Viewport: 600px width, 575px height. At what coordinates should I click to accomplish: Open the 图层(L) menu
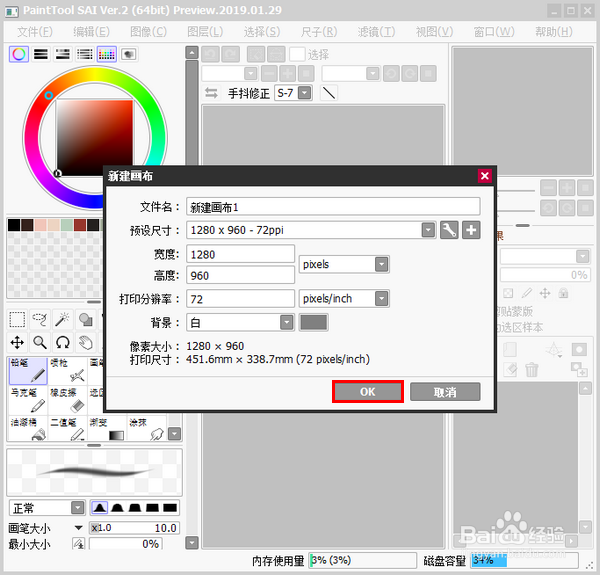coord(205,32)
